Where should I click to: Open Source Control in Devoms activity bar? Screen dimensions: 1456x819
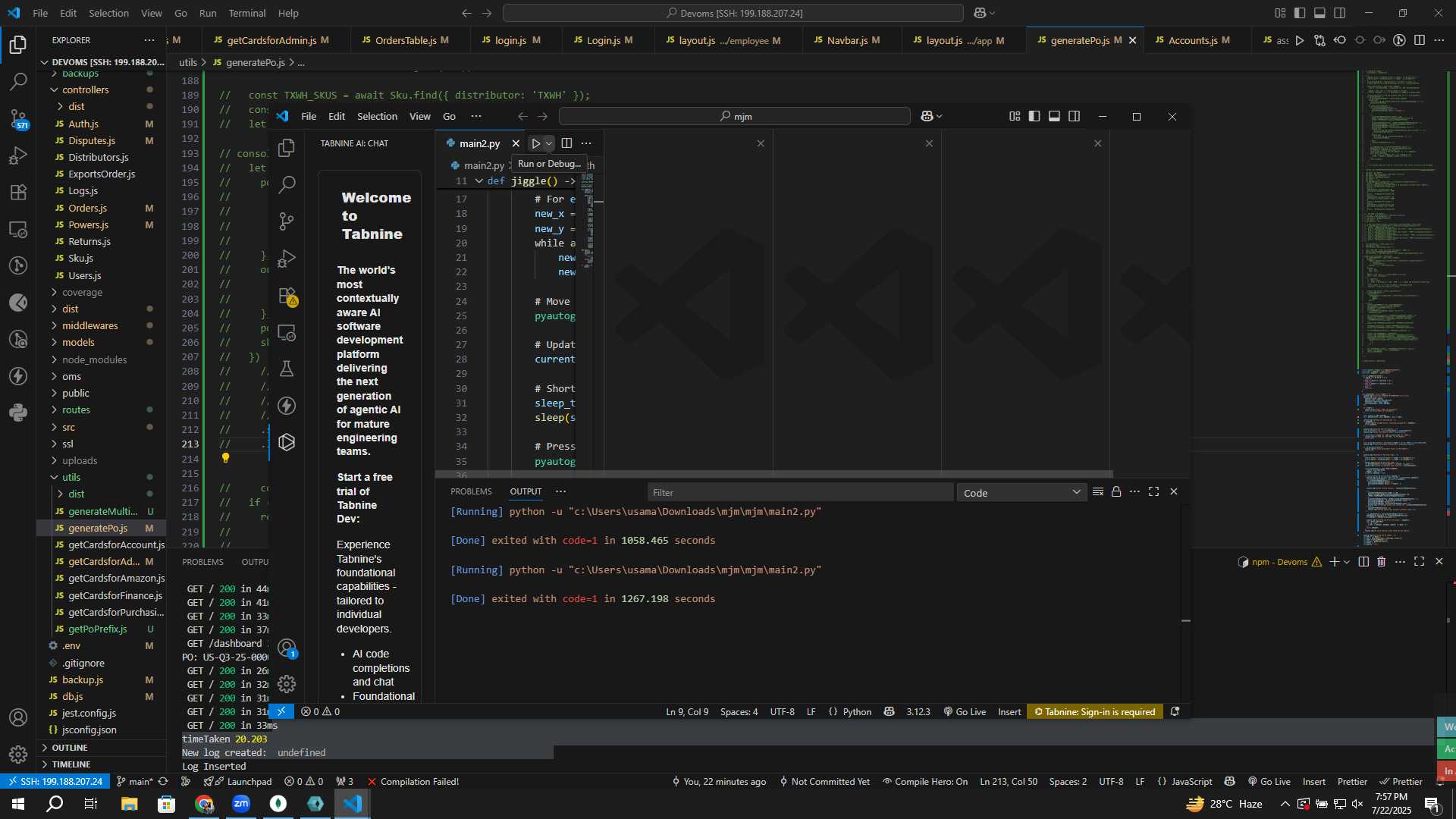18,118
